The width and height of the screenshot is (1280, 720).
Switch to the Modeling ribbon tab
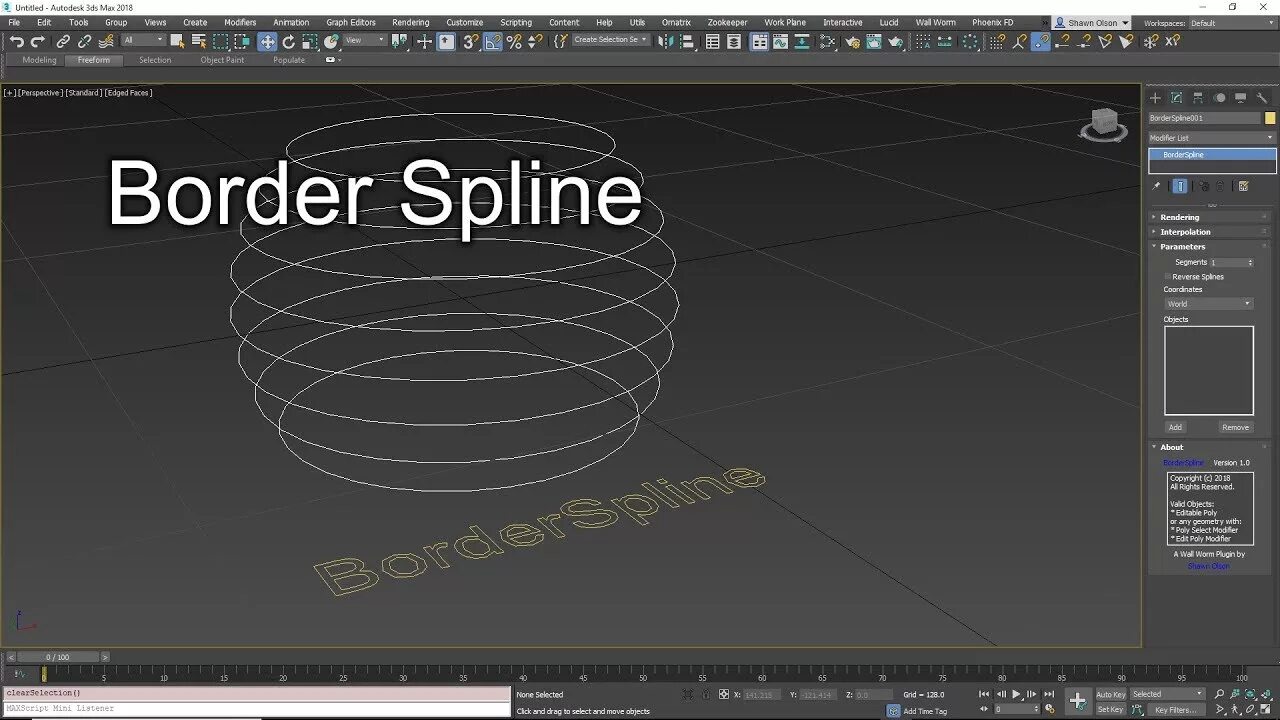tap(40, 60)
